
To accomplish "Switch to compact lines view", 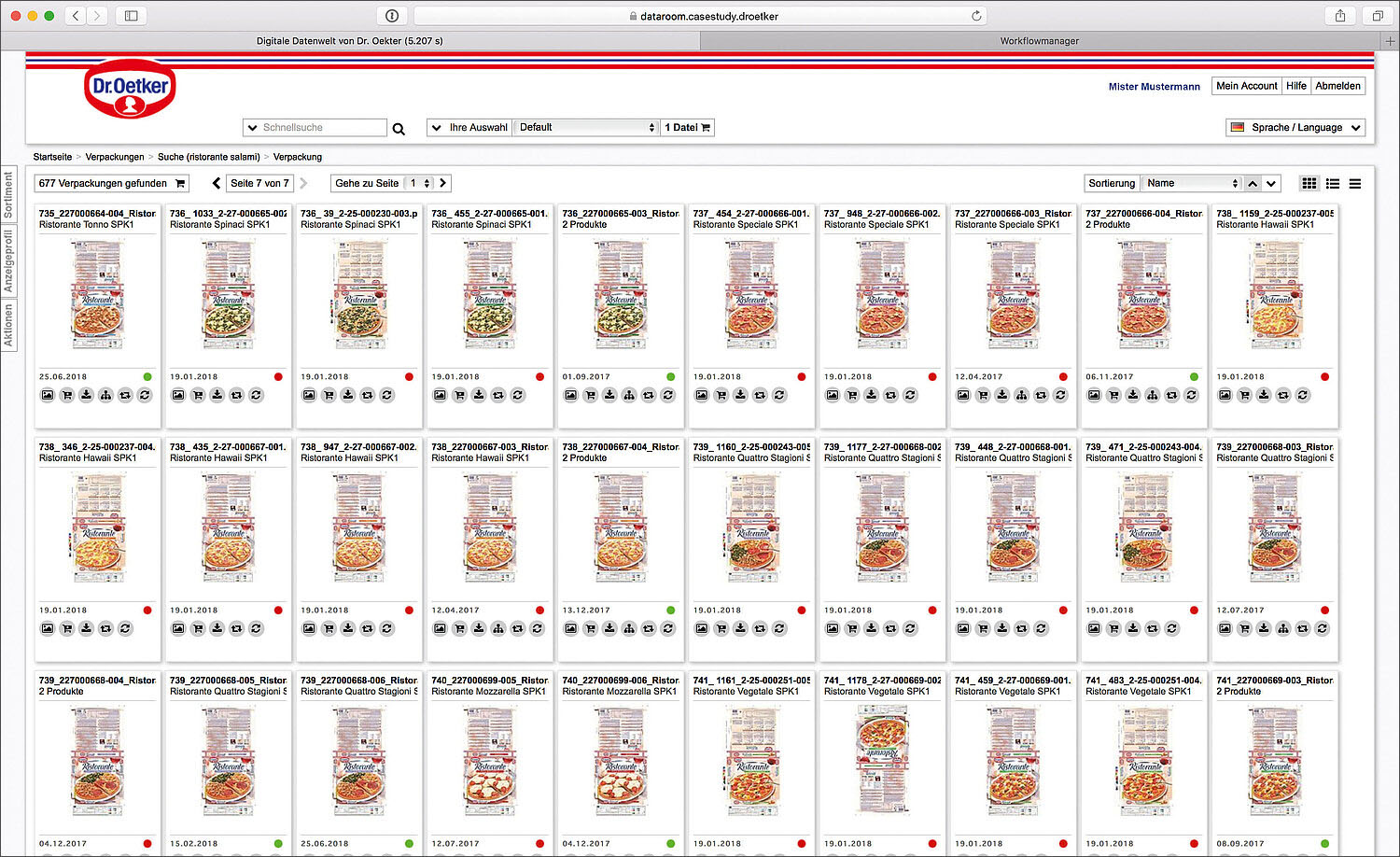I will (1355, 183).
